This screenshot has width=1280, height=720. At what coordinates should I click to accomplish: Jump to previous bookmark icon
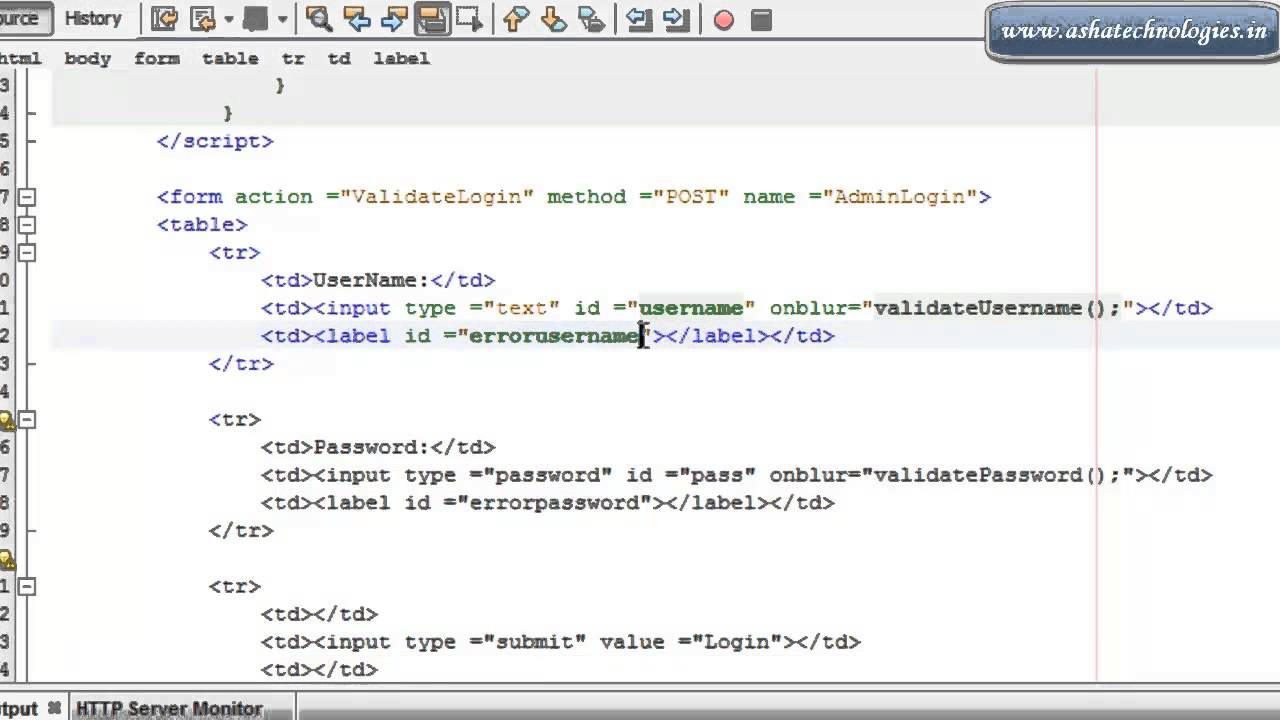coord(516,19)
